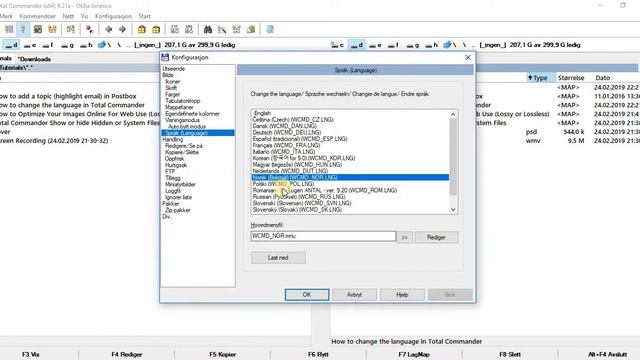This screenshot has width=640, height=360.
Task: Confirm with the OK button
Action: pos(307,295)
